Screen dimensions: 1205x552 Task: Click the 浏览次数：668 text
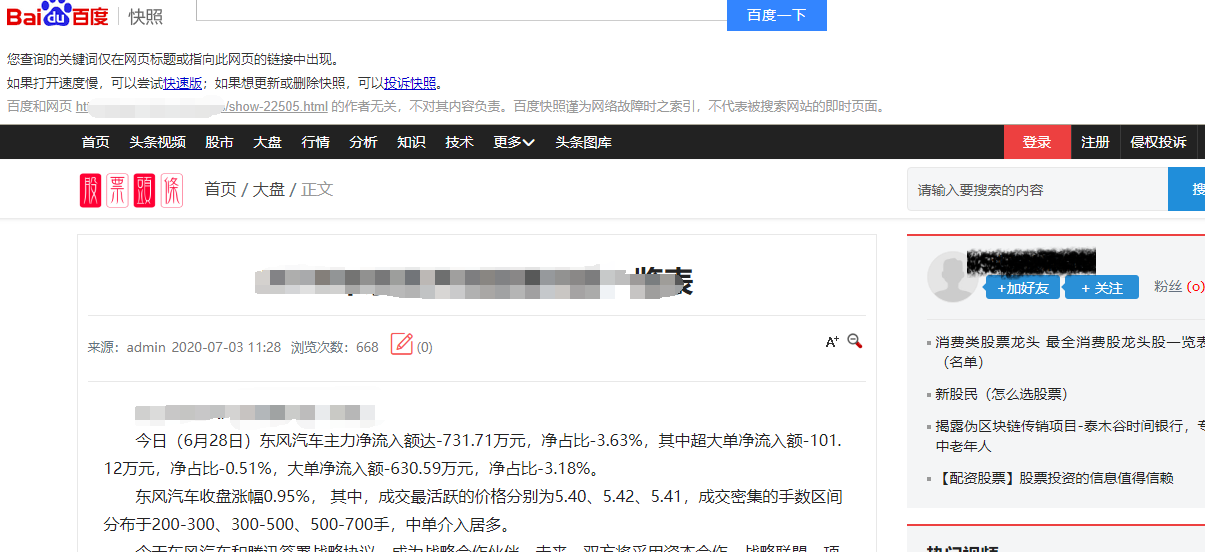[334, 347]
